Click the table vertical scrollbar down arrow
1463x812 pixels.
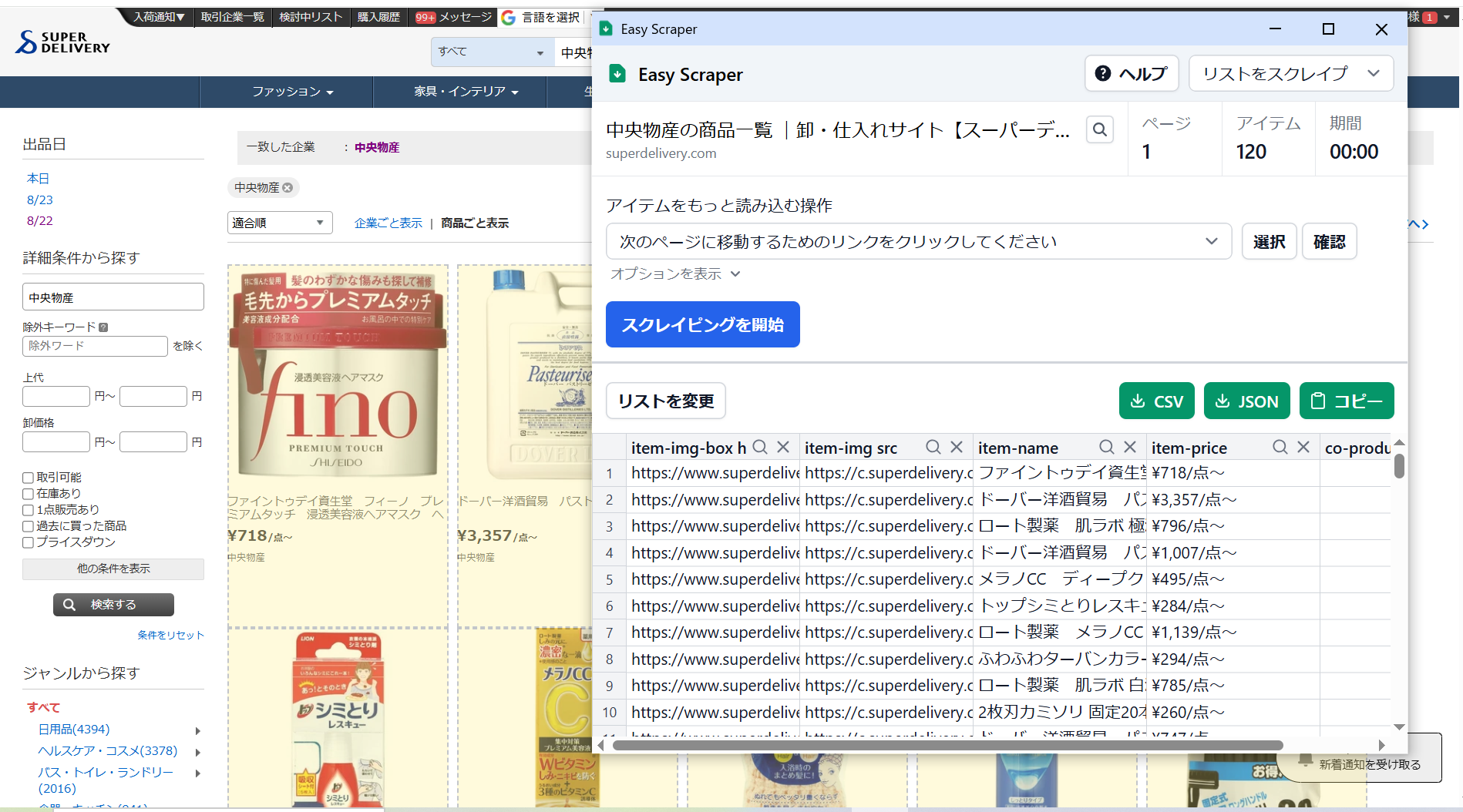click(x=1399, y=727)
